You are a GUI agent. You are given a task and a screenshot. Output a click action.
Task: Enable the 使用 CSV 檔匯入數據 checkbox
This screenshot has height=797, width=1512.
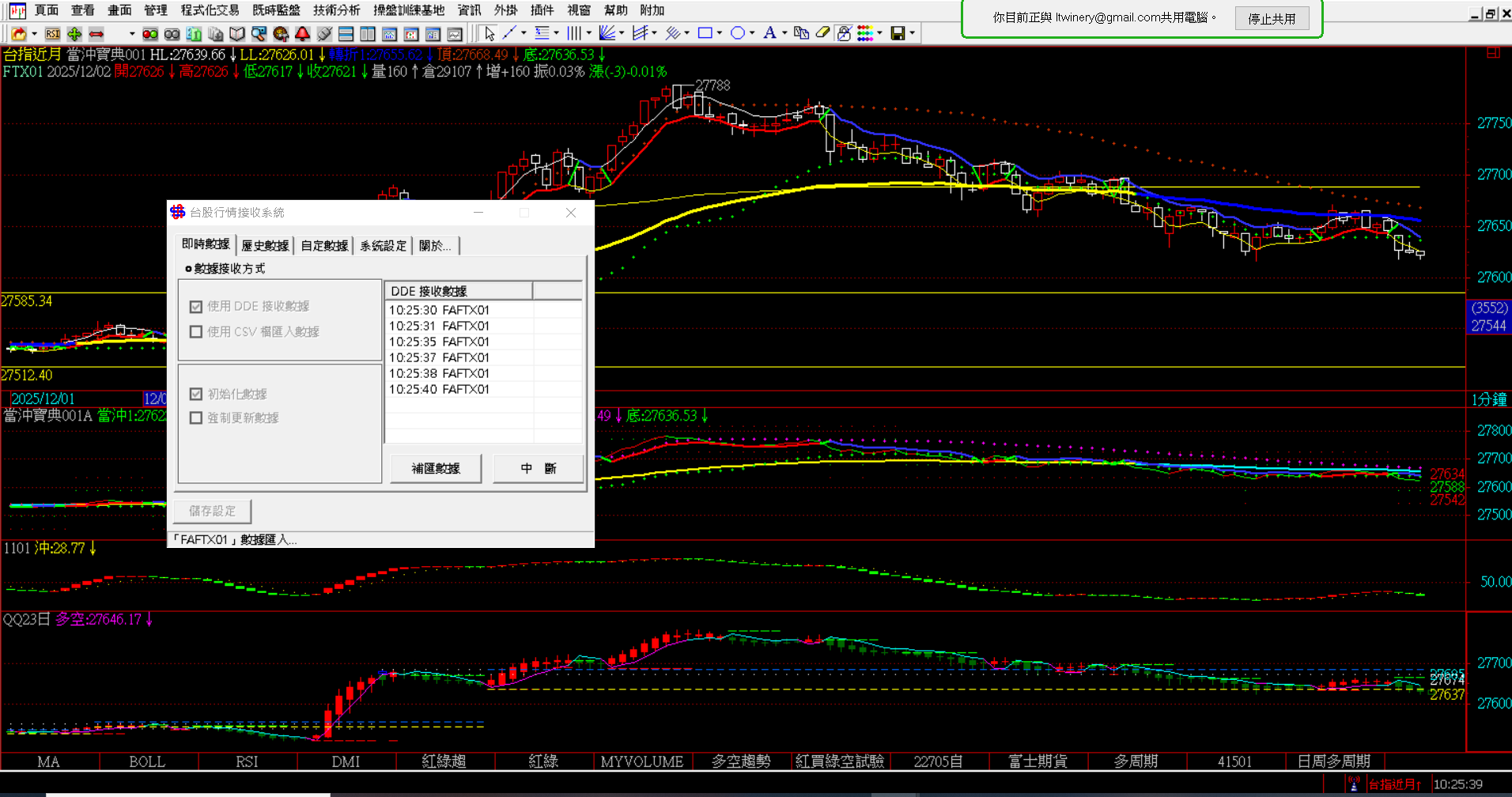[x=196, y=332]
